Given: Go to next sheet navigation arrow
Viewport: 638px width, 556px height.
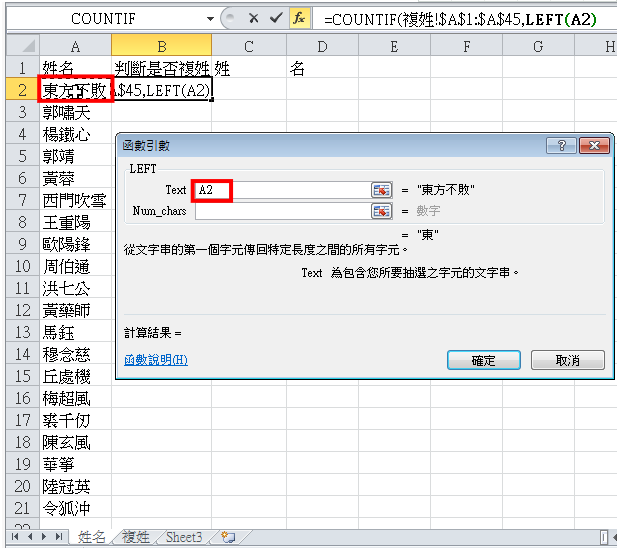Looking at the screenshot, I should (44, 537).
